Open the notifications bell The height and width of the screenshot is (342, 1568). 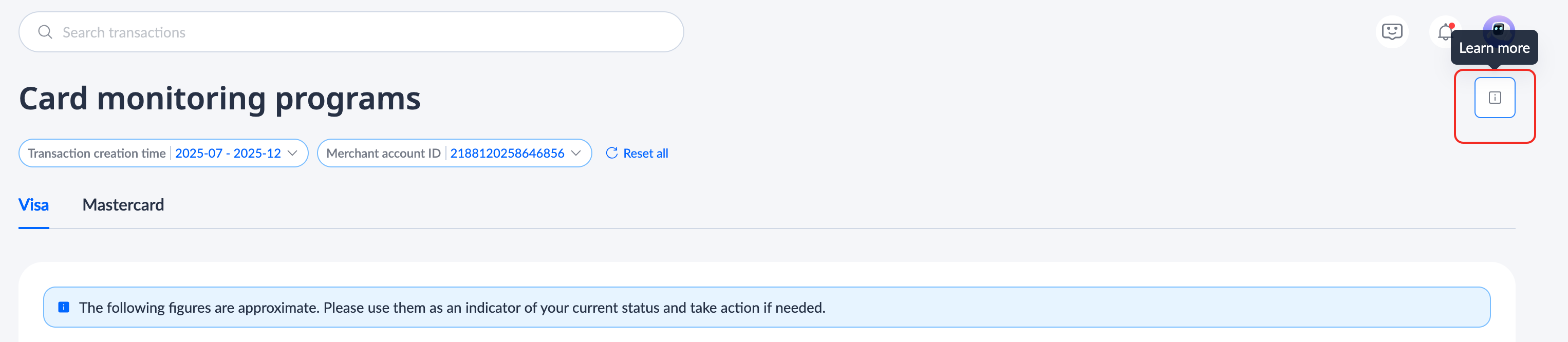tap(1444, 32)
